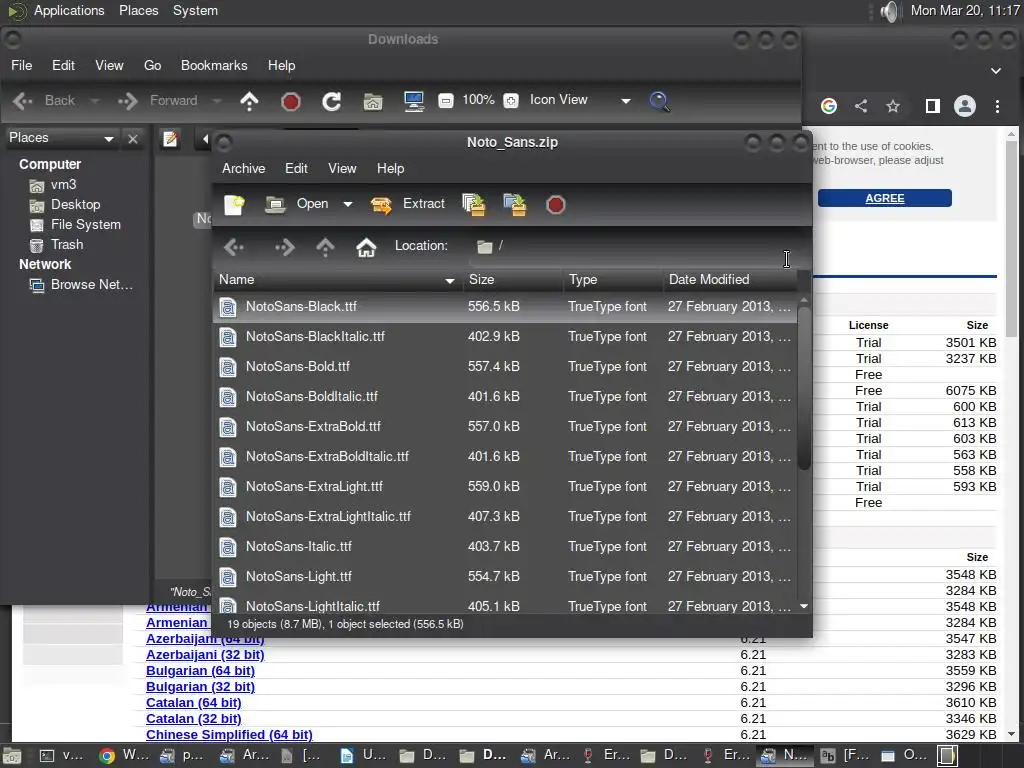Click zoom in icon beside 100%
This screenshot has height=768, width=1024.
click(x=511, y=101)
